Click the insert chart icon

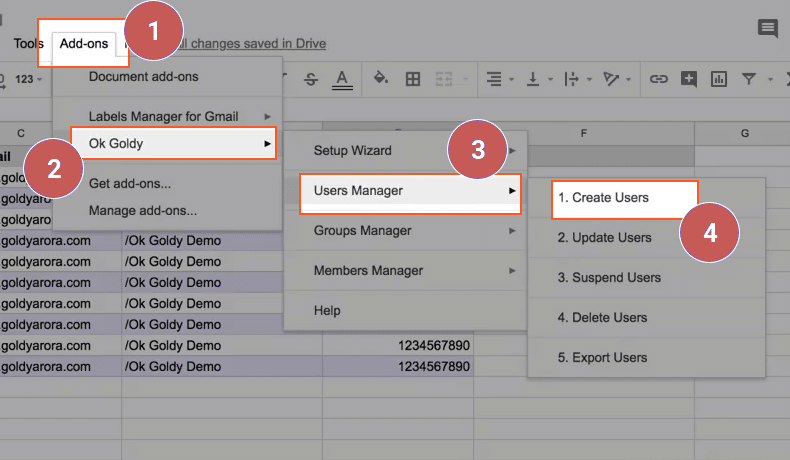coord(718,79)
